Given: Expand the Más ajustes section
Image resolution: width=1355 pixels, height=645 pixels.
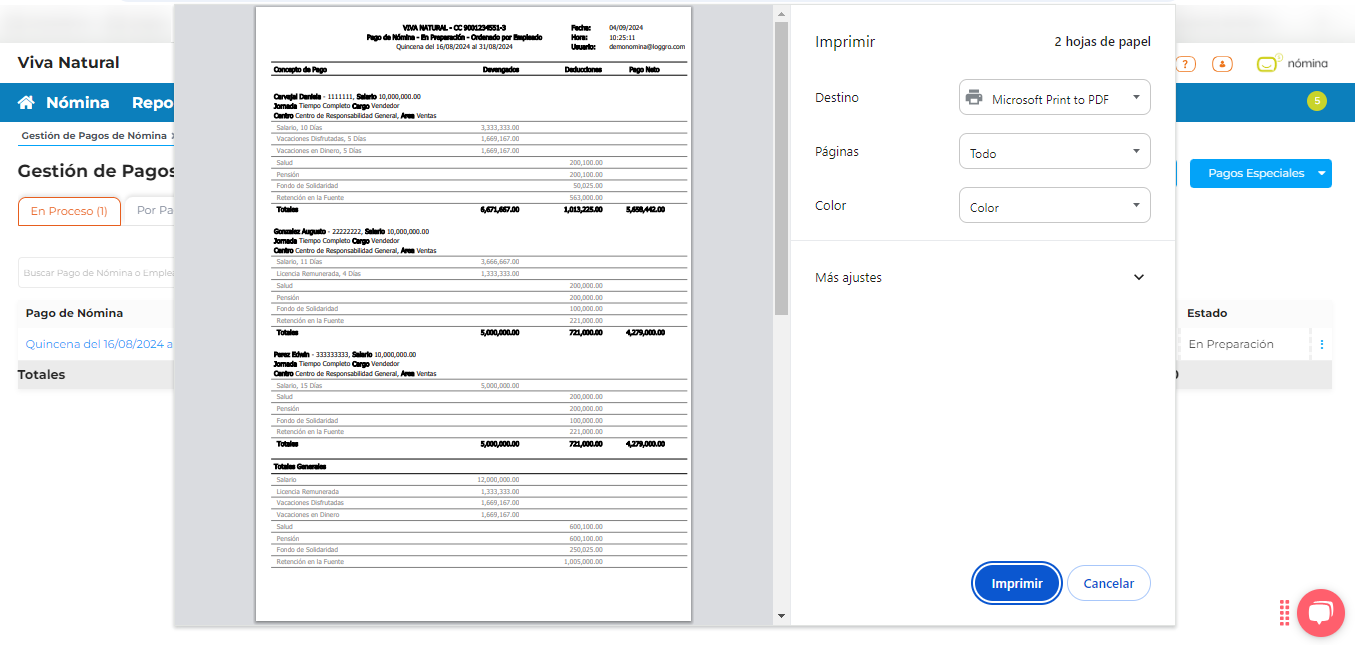Looking at the screenshot, I should [x=979, y=278].
